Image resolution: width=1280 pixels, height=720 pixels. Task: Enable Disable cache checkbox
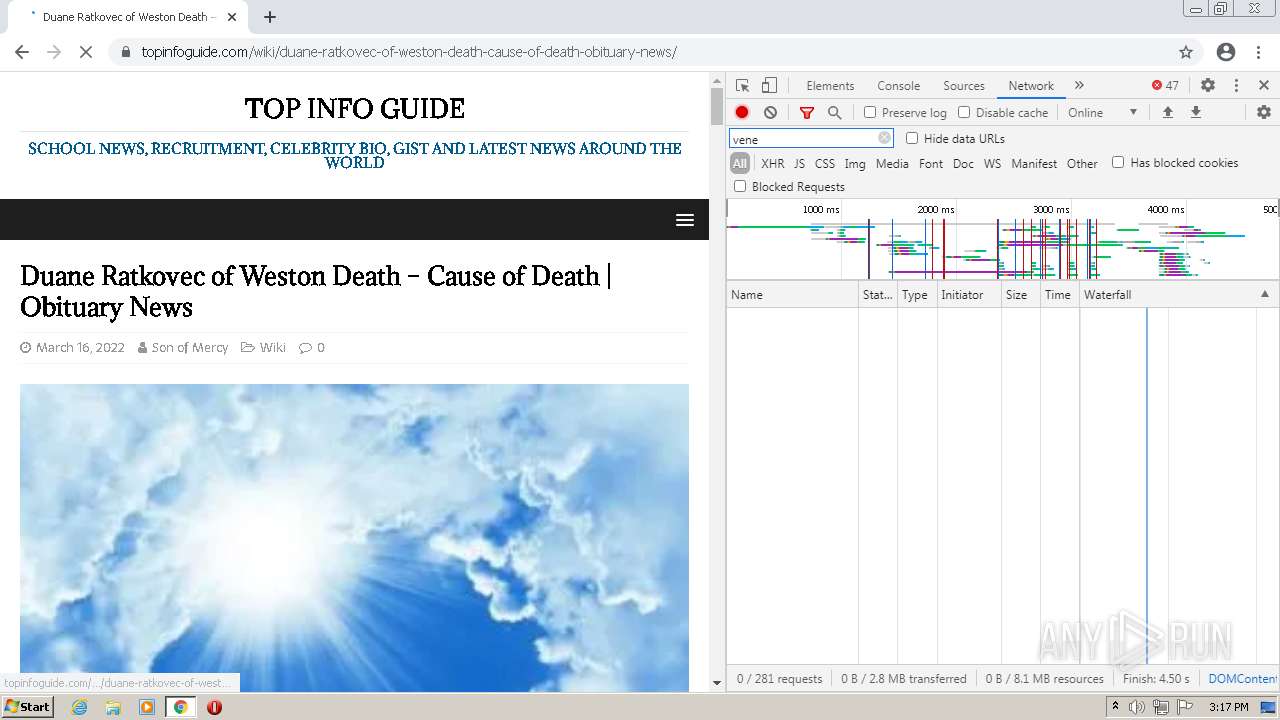964,113
